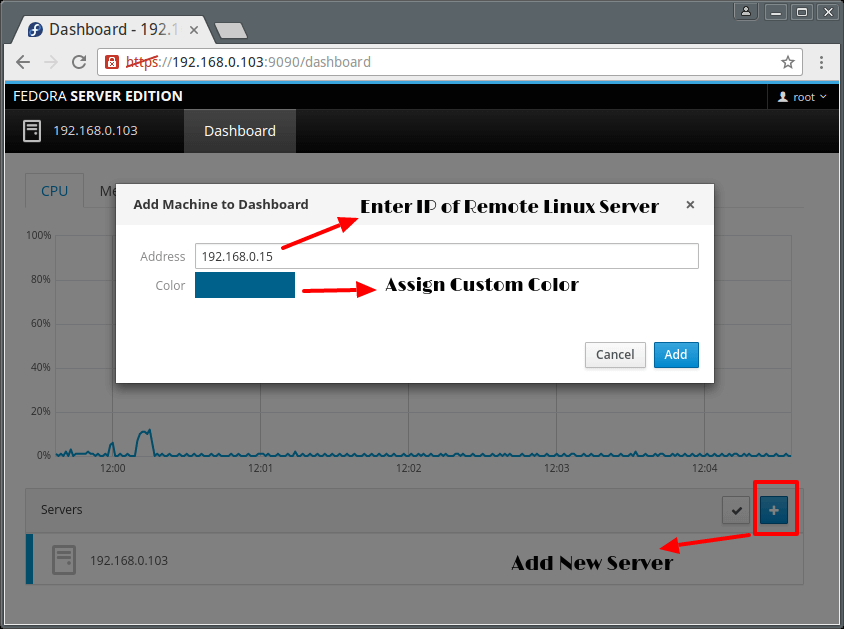The image size is (844, 629).
Task: Click the Chrome profile person icon
Action: point(746,11)
